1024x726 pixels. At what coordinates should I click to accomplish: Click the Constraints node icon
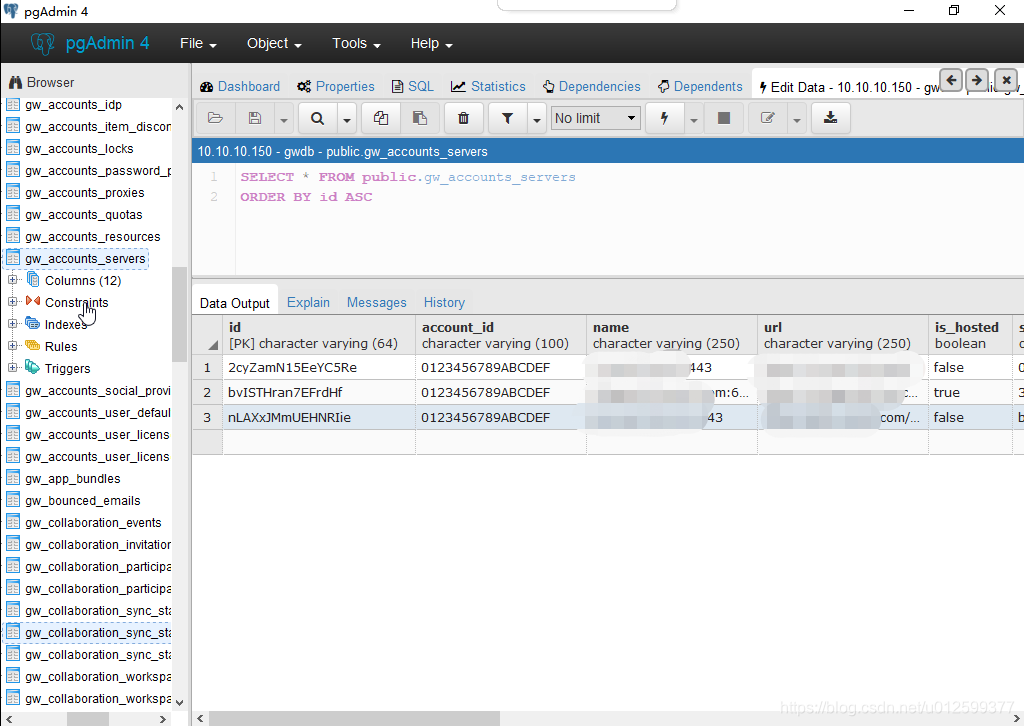[33, 302]
